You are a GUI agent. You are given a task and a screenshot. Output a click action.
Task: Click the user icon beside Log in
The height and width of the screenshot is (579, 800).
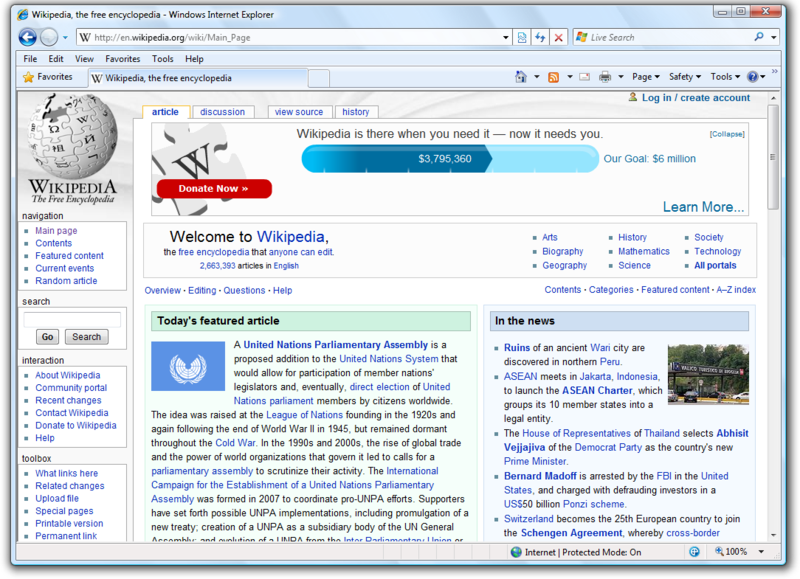tap(633, 97)
